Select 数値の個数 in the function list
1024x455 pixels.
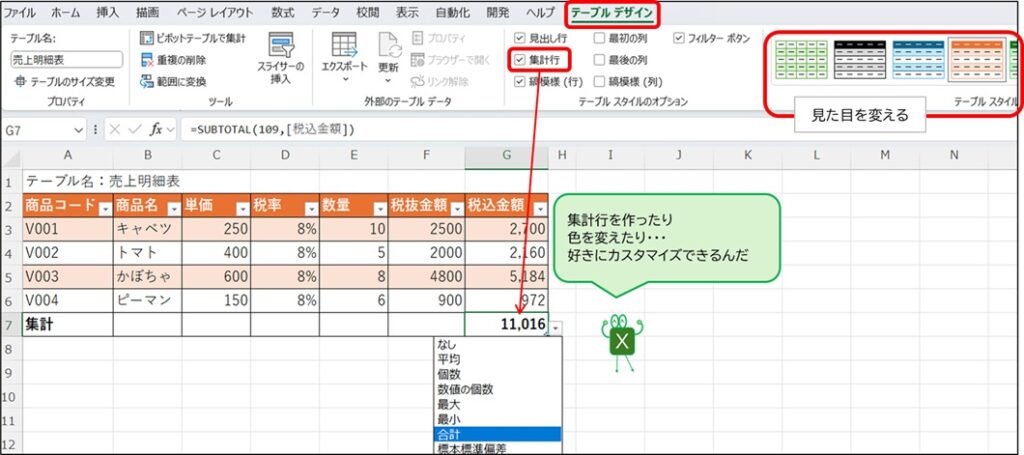[x=497, y=389]
